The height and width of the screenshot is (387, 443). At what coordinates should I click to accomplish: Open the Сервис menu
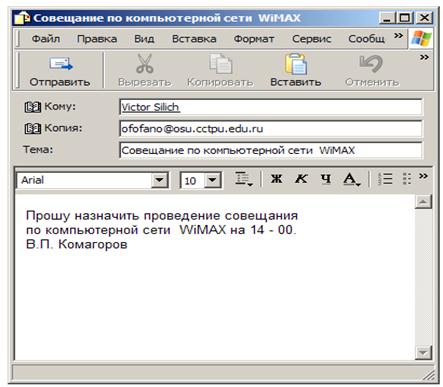[x=312, y=39]
